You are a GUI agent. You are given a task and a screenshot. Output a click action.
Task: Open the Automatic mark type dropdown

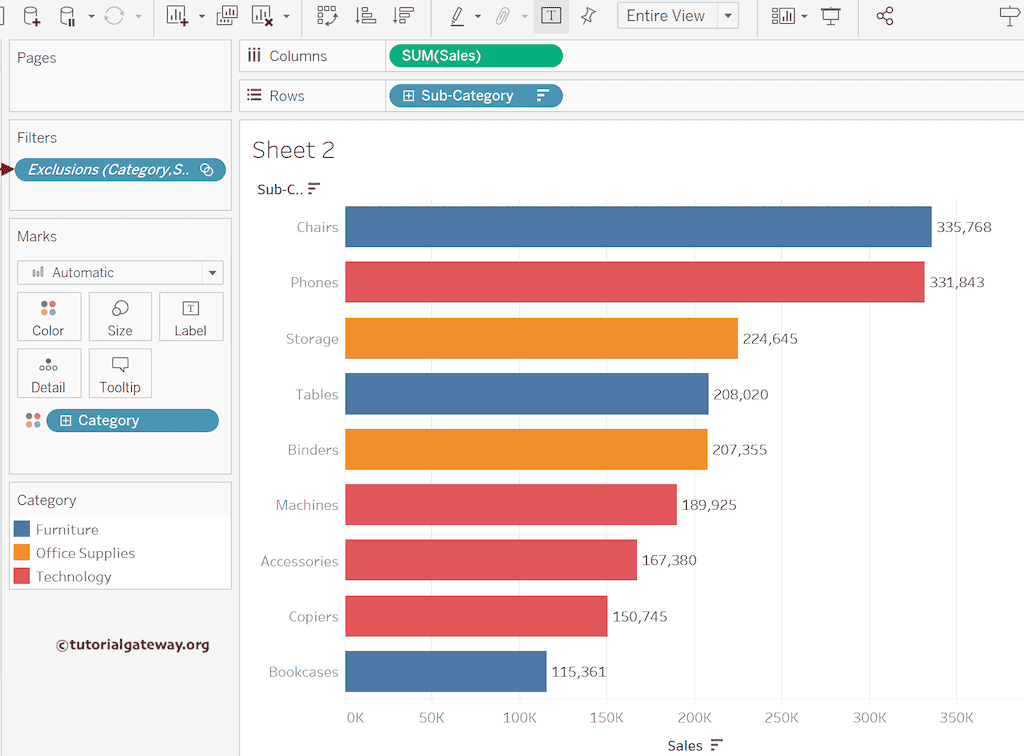[211, 272]
